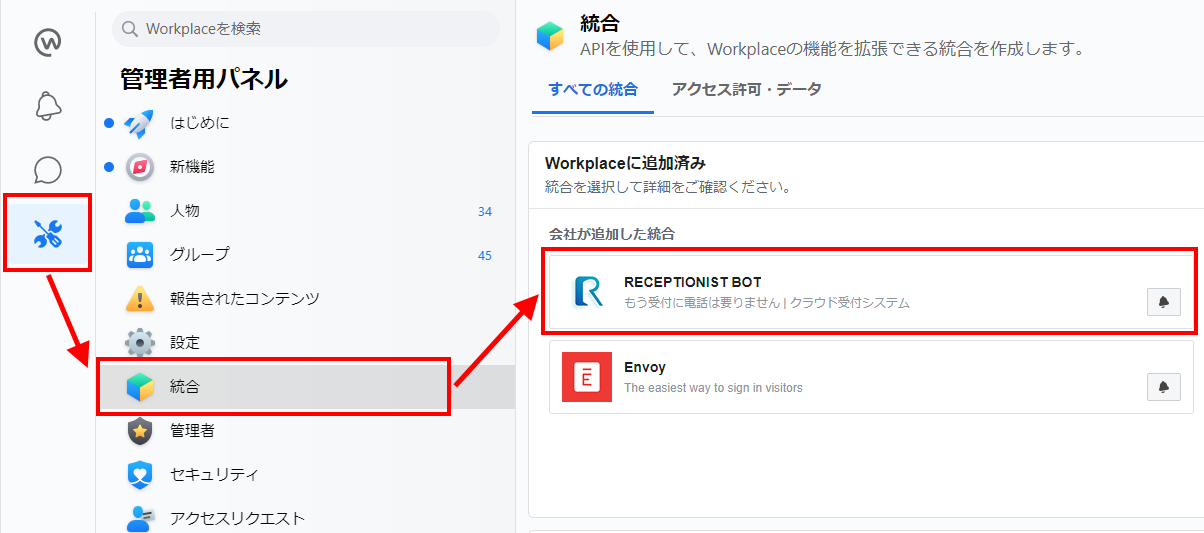This screenshot has width=1204, height=533.
Task: Click the compass icon for 新機能
Action: coord(140,167)
